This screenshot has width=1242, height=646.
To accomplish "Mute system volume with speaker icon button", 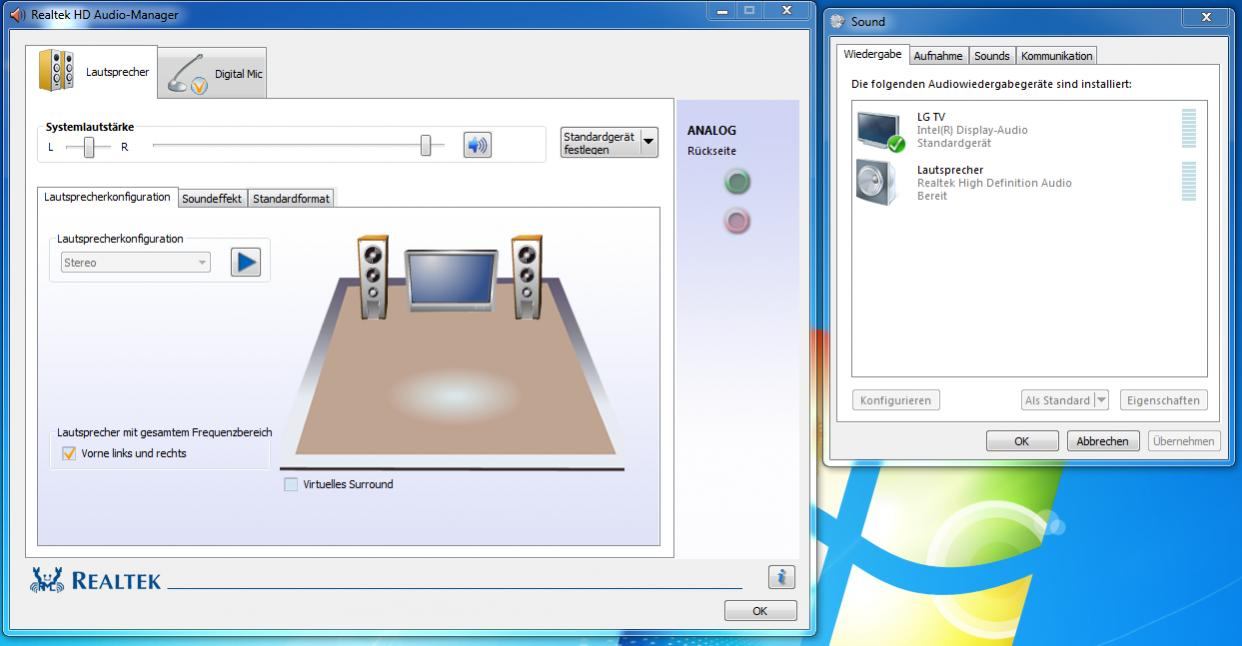I will coord(478,145).
